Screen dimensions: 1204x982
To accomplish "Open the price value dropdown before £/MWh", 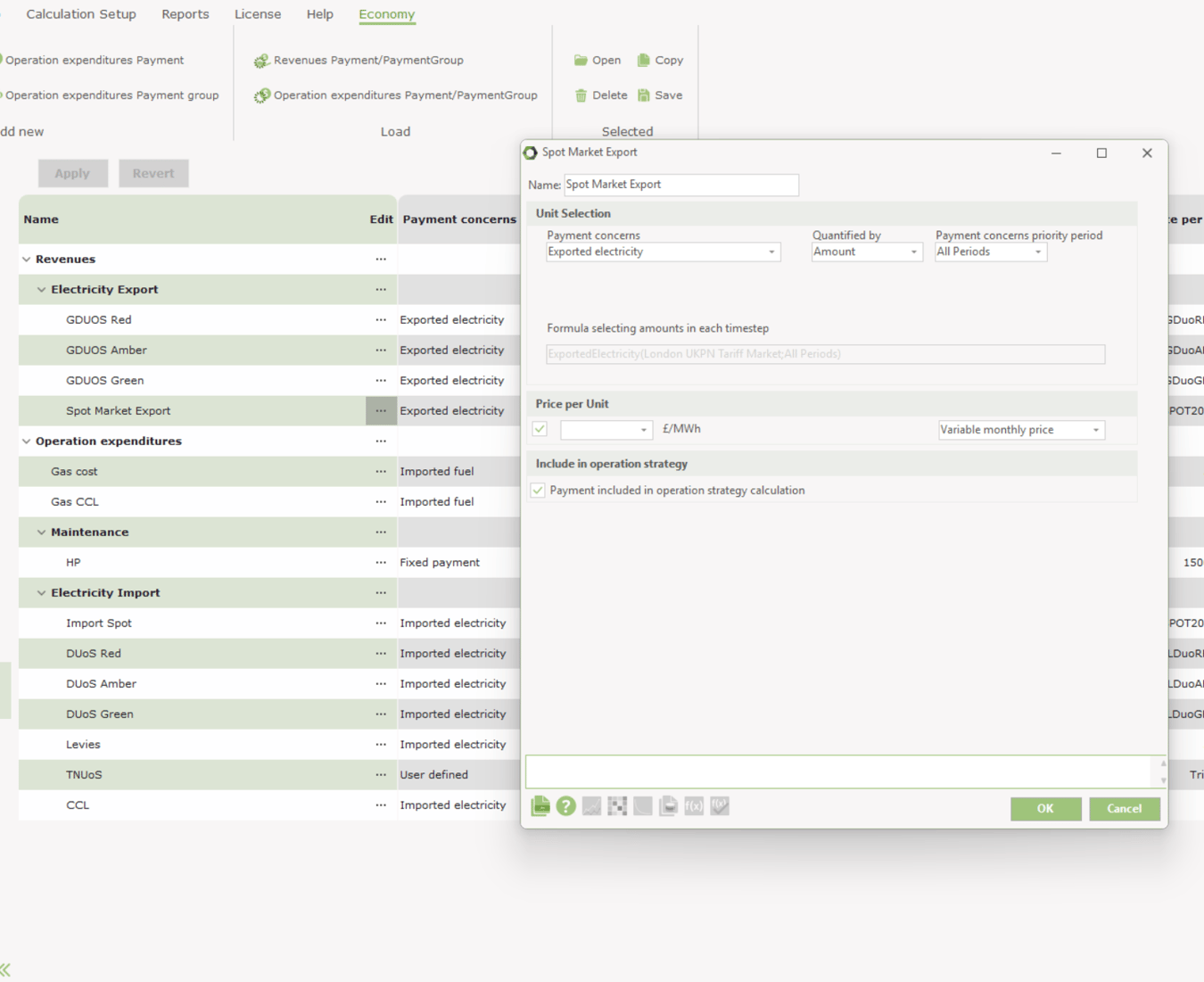I will point(606,430).
